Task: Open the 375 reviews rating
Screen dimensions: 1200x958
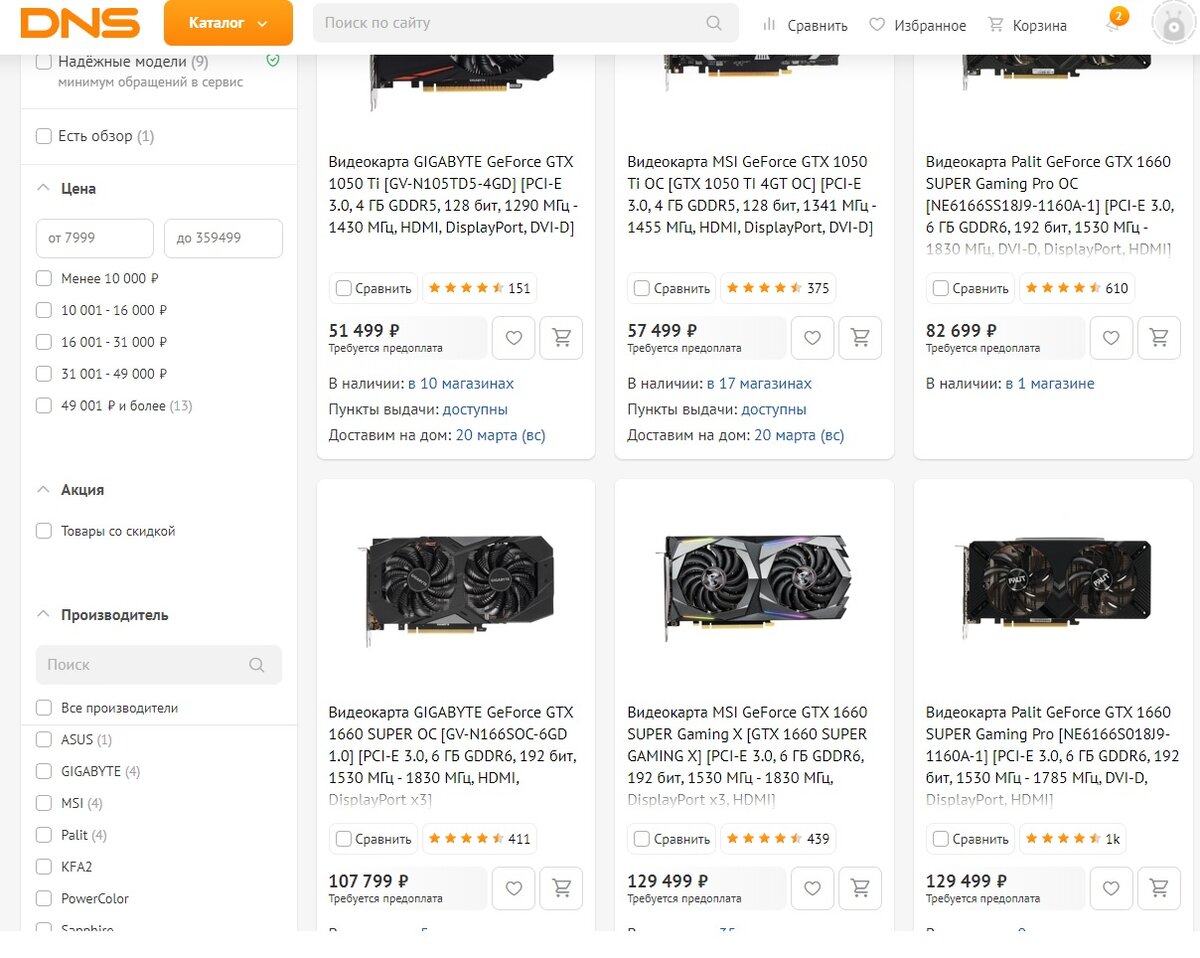Action: tap(778, 288)
